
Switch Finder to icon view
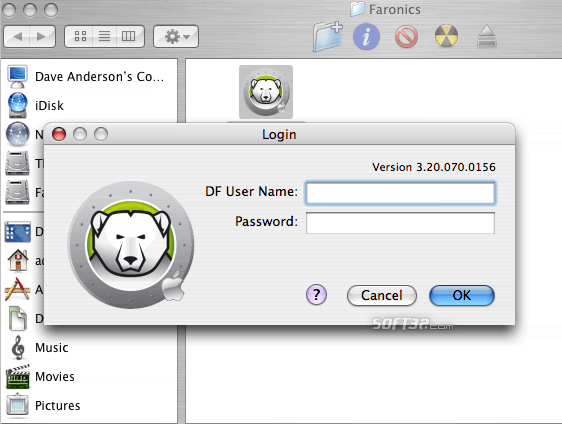80,36
